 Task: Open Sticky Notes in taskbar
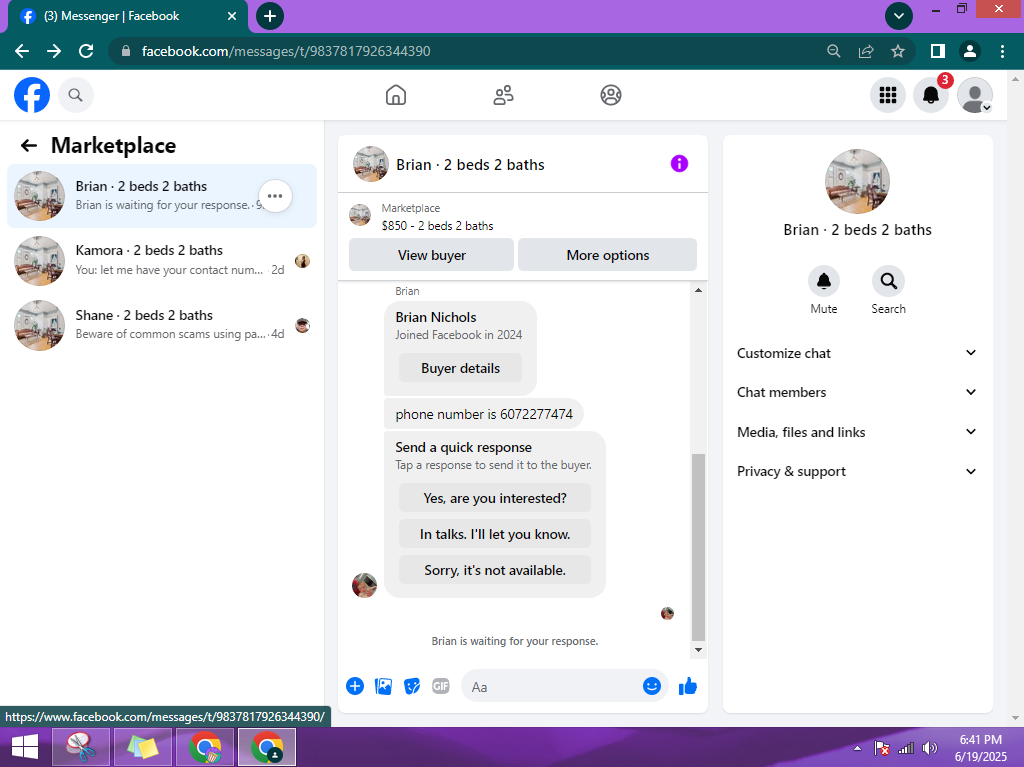click(143, 747)
